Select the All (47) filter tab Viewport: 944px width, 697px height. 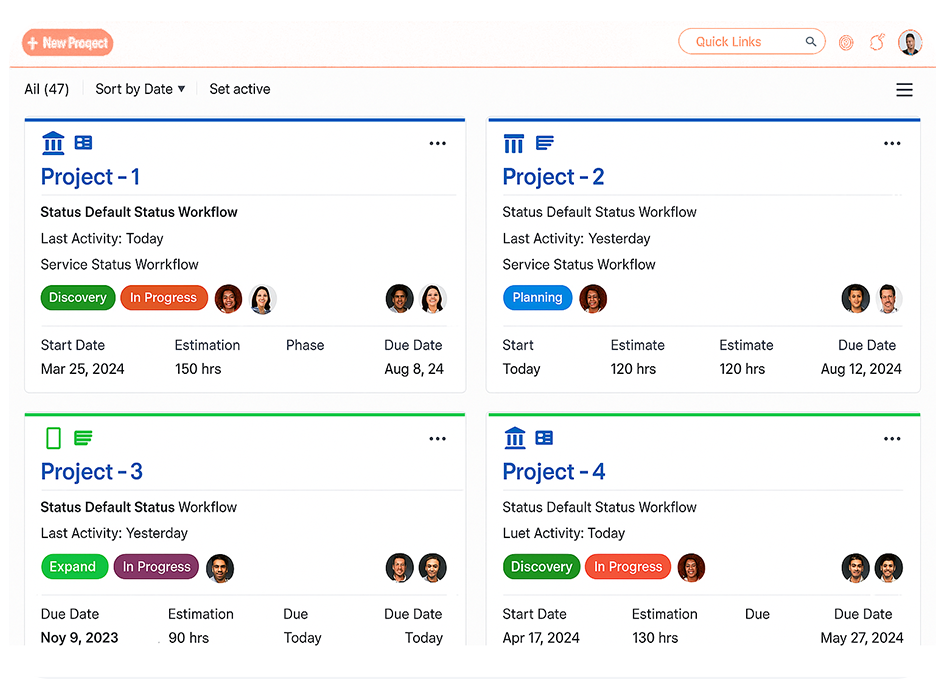click(x=46, y=89)
